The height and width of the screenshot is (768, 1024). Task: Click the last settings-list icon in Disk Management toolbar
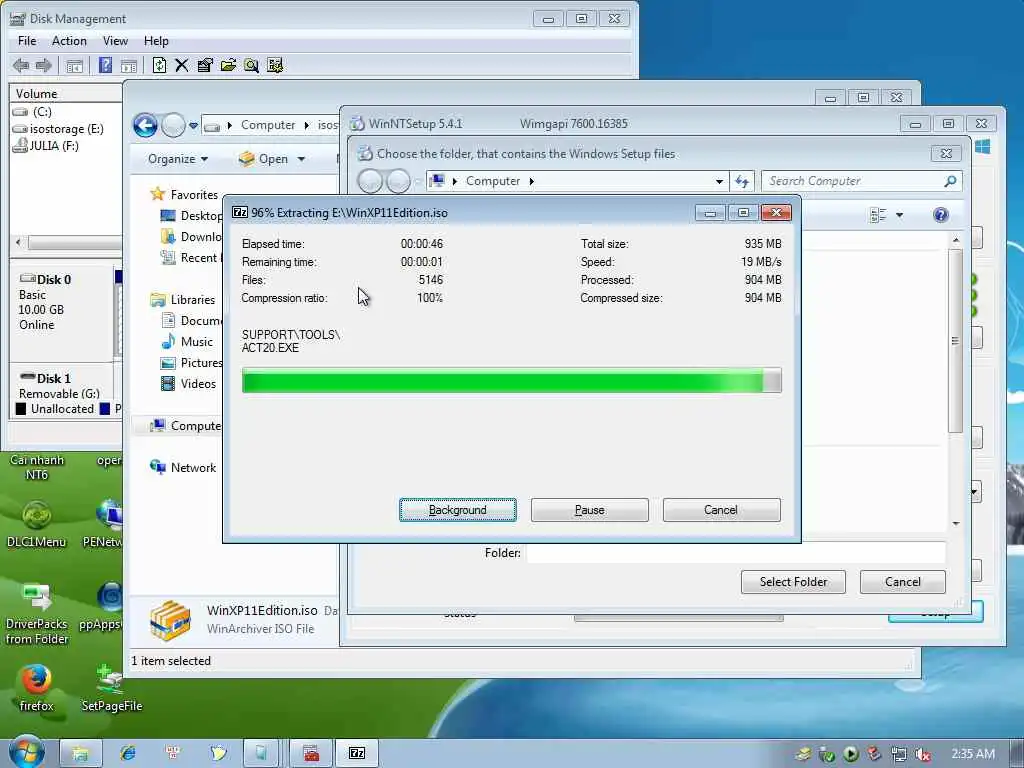(275, 65)
